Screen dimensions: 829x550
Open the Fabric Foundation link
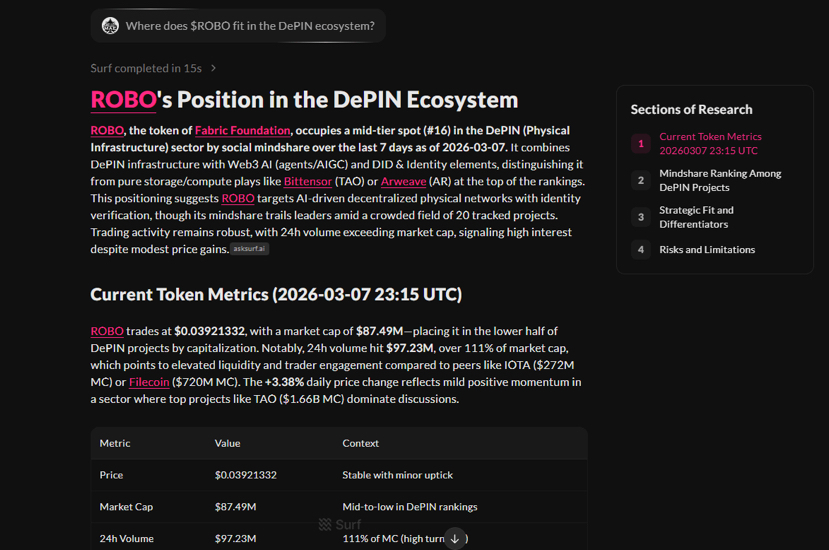(243, 130)
